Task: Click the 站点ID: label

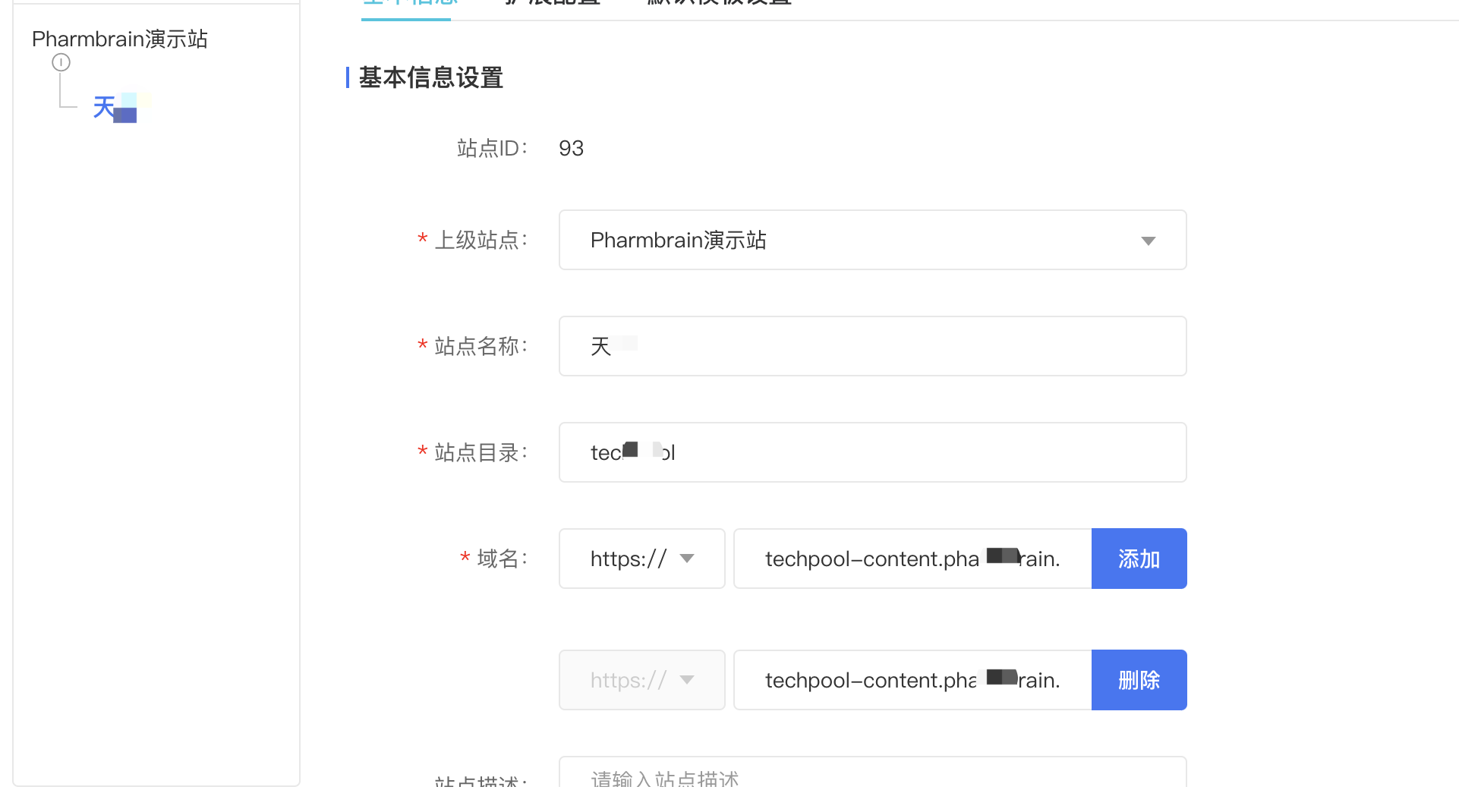Action: [492, 148]
